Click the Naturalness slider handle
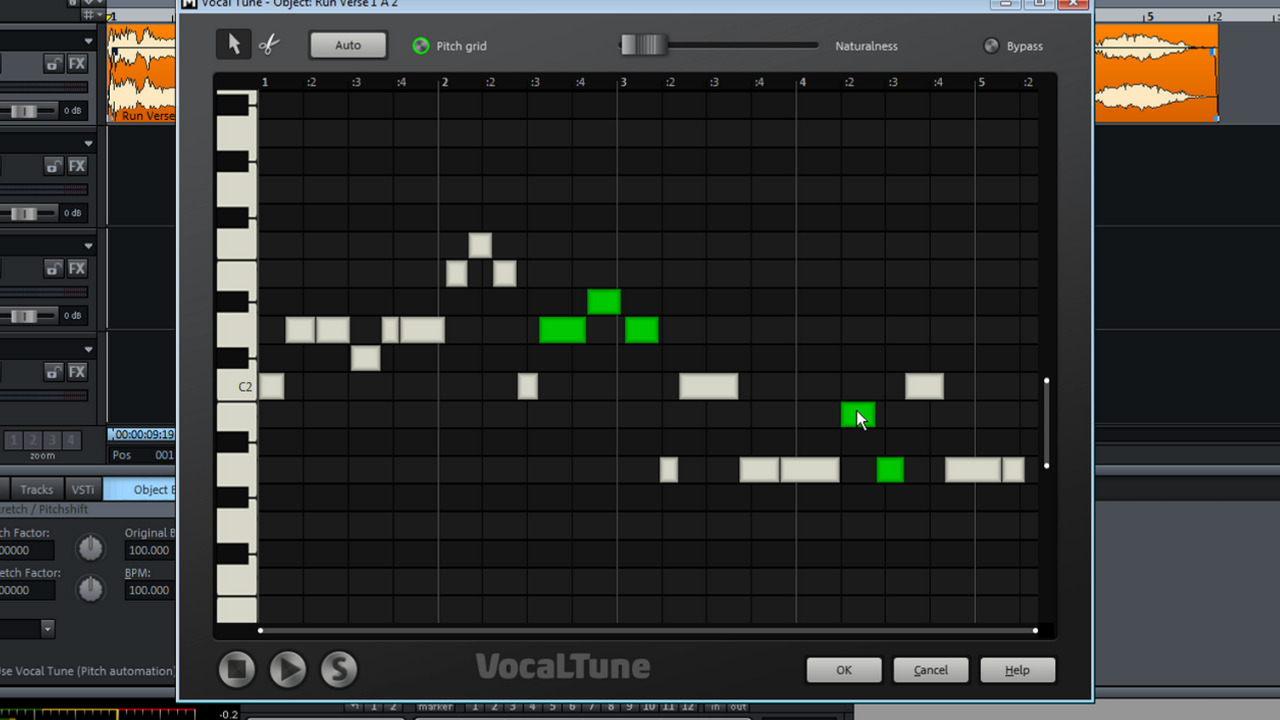 (x=644, y=45)
